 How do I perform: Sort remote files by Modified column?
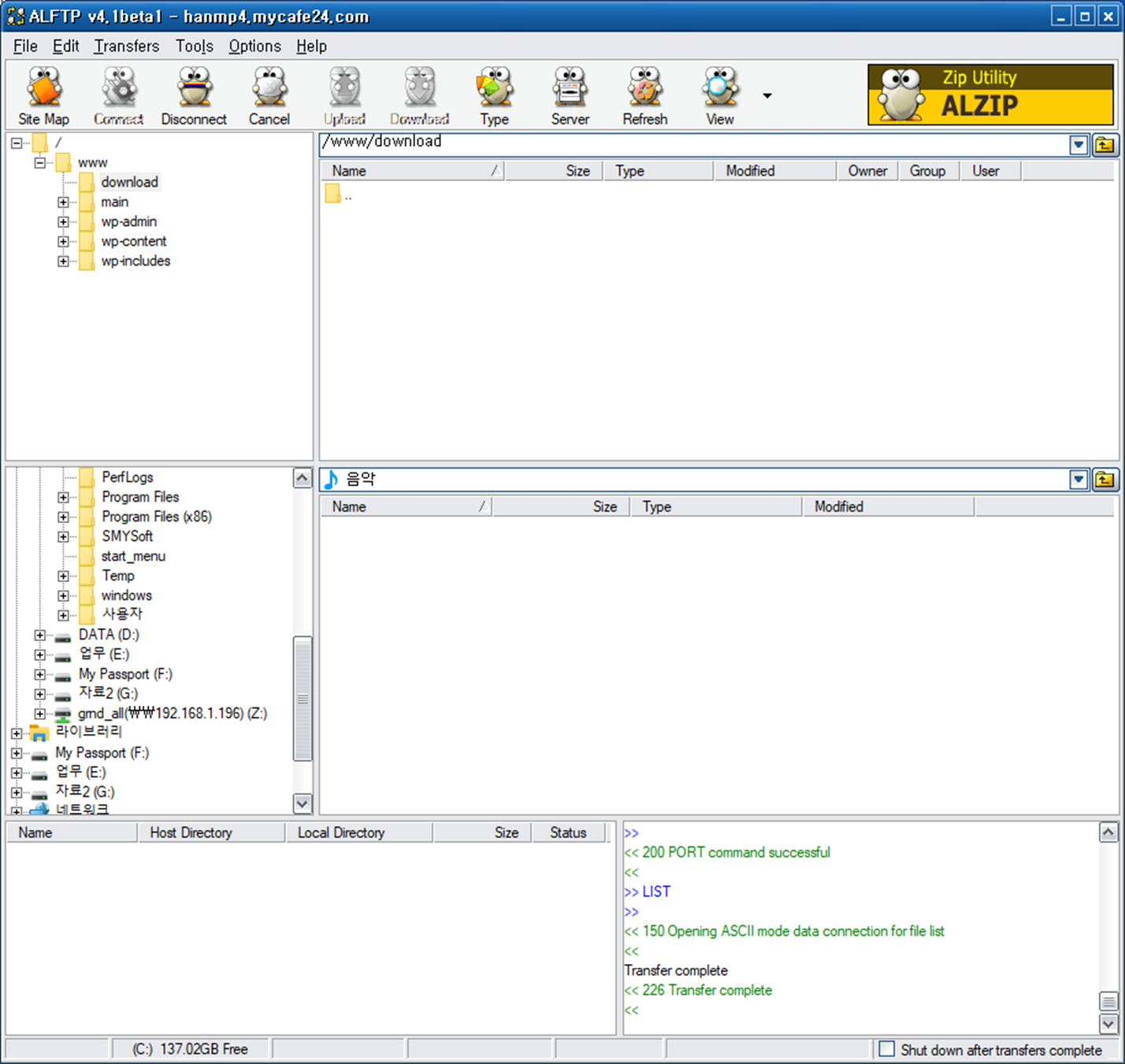(775, 171)
